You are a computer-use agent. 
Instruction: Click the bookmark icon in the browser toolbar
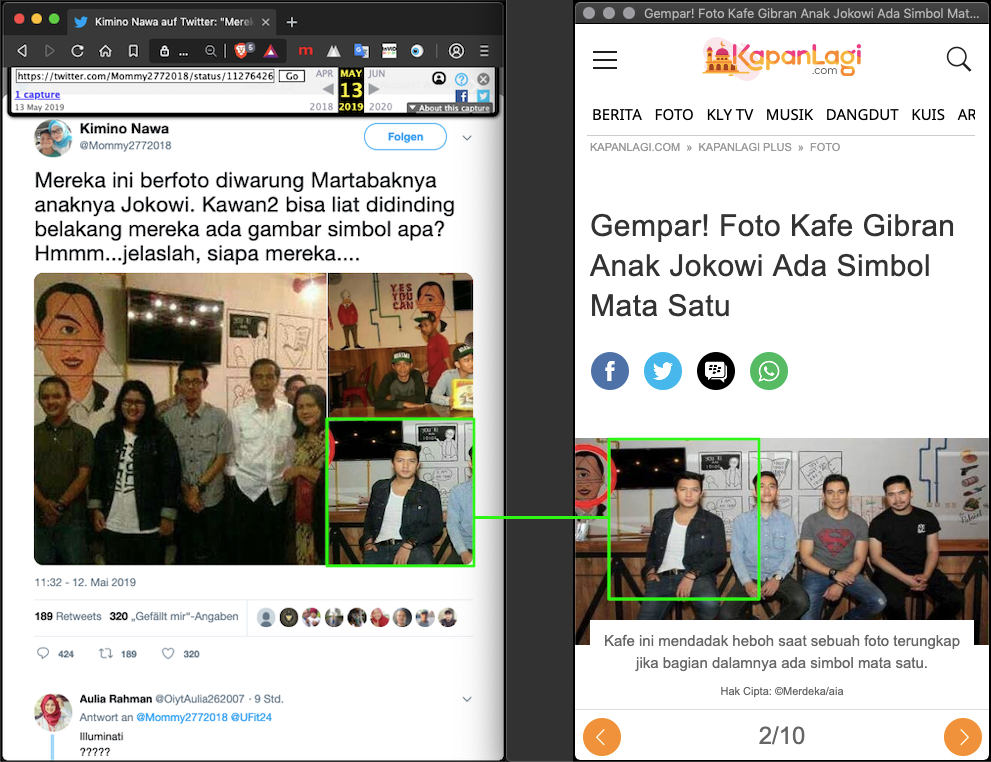tap(133, 51)
